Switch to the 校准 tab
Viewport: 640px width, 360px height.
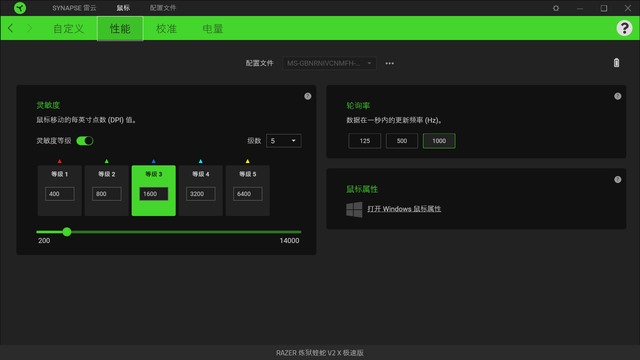(166, 29)
